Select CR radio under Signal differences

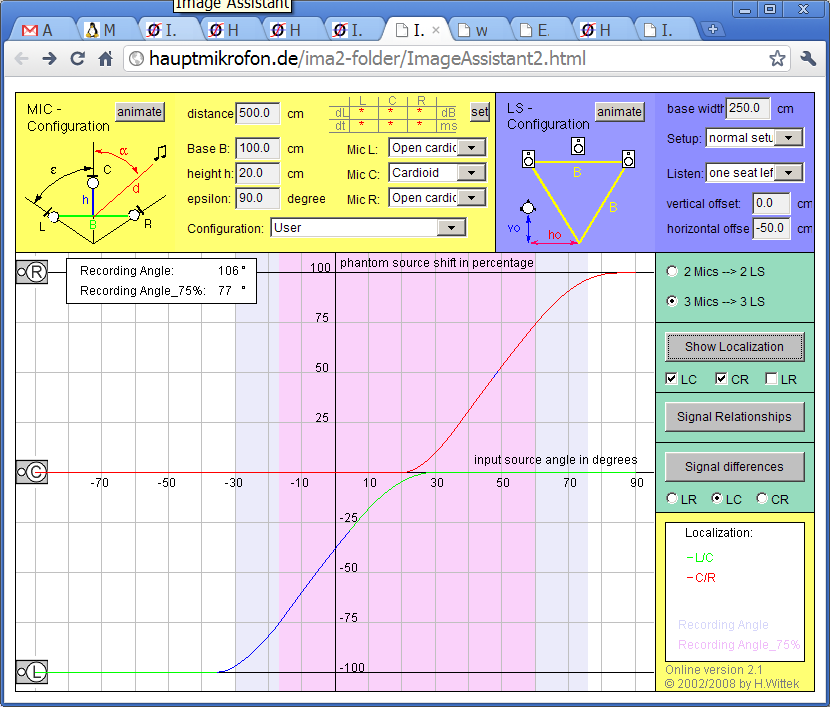[762, 498]
